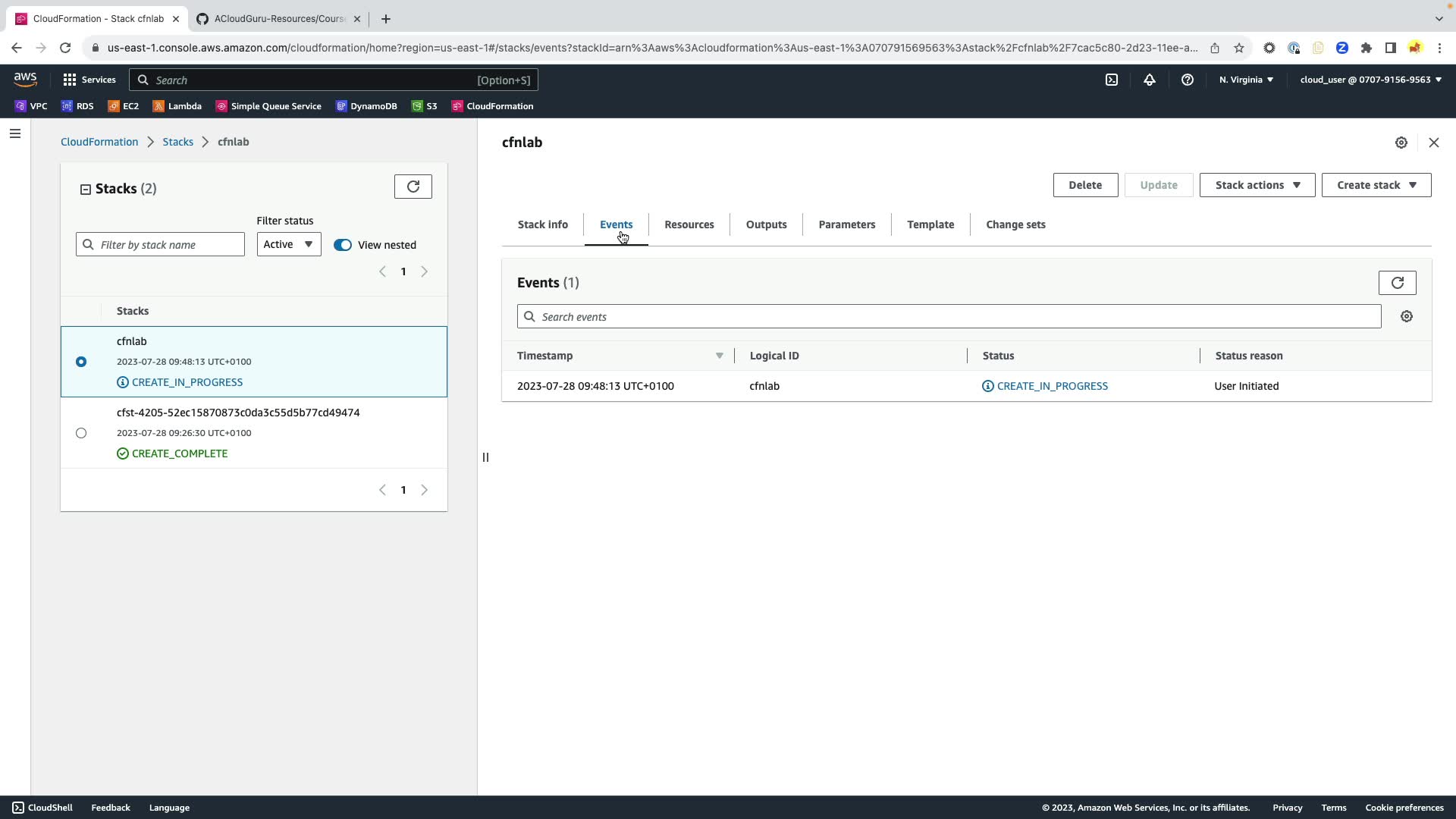This screenshot has width=1456, height=819.
Task: Expand the Stack actions dropdown
Action: [x=1257, y=185]
